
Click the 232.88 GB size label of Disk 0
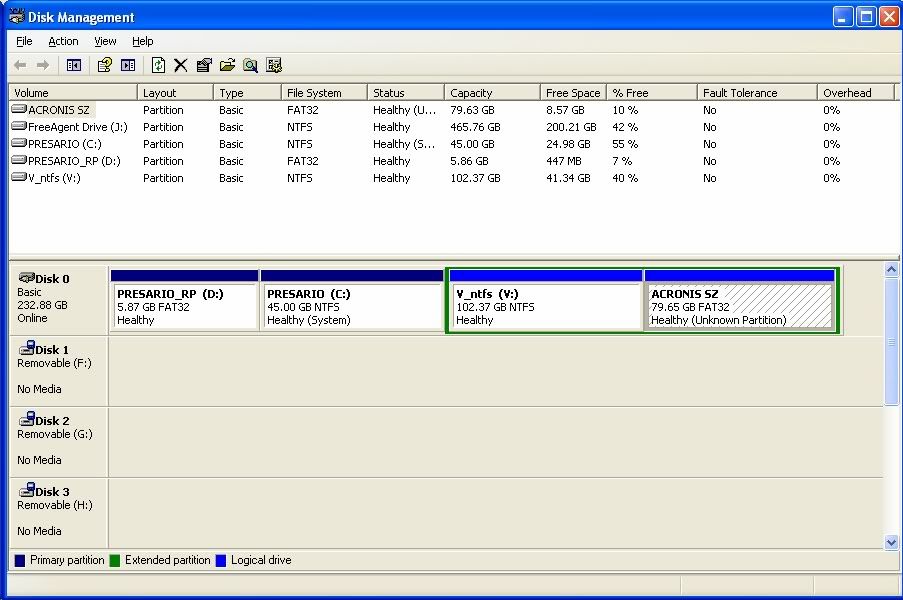[x=42, y=305]
